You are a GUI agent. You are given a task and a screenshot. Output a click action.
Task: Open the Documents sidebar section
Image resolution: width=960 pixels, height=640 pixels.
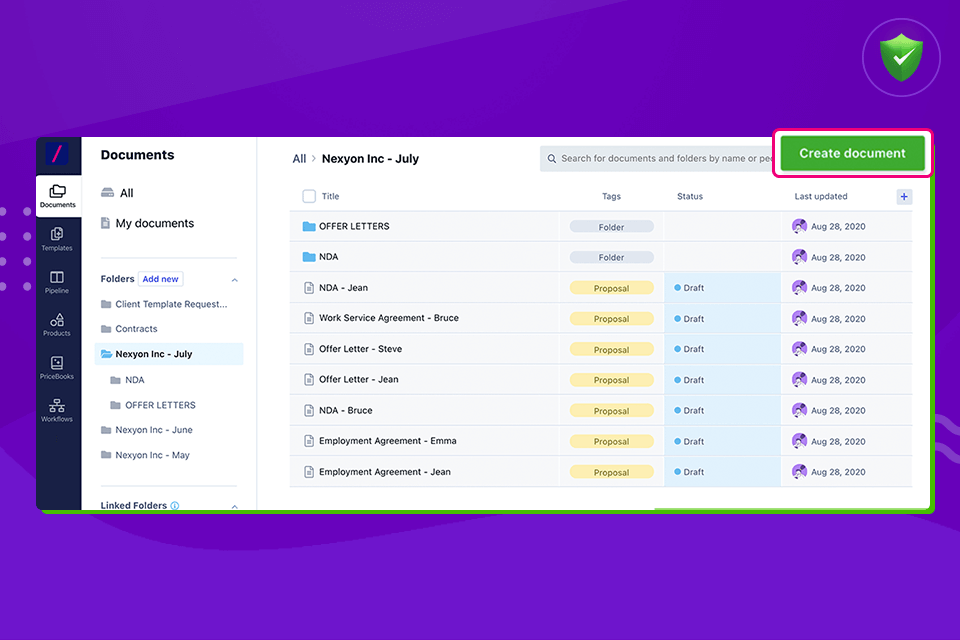[x=58, y=196]
